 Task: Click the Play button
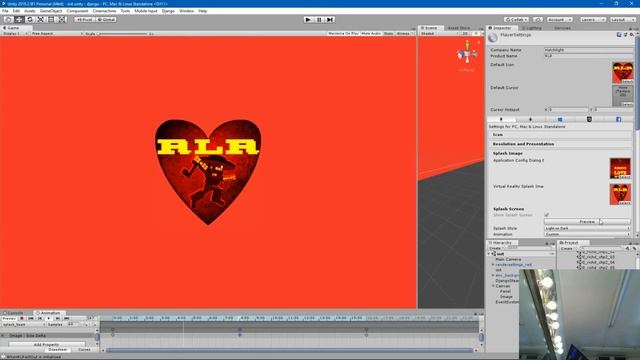pos(308,20)
